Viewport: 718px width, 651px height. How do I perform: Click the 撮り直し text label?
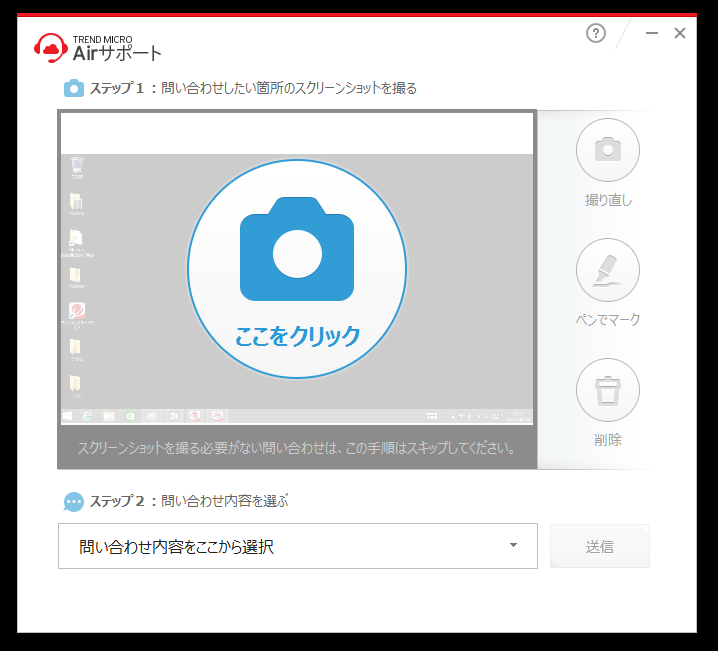coord(608,200)
